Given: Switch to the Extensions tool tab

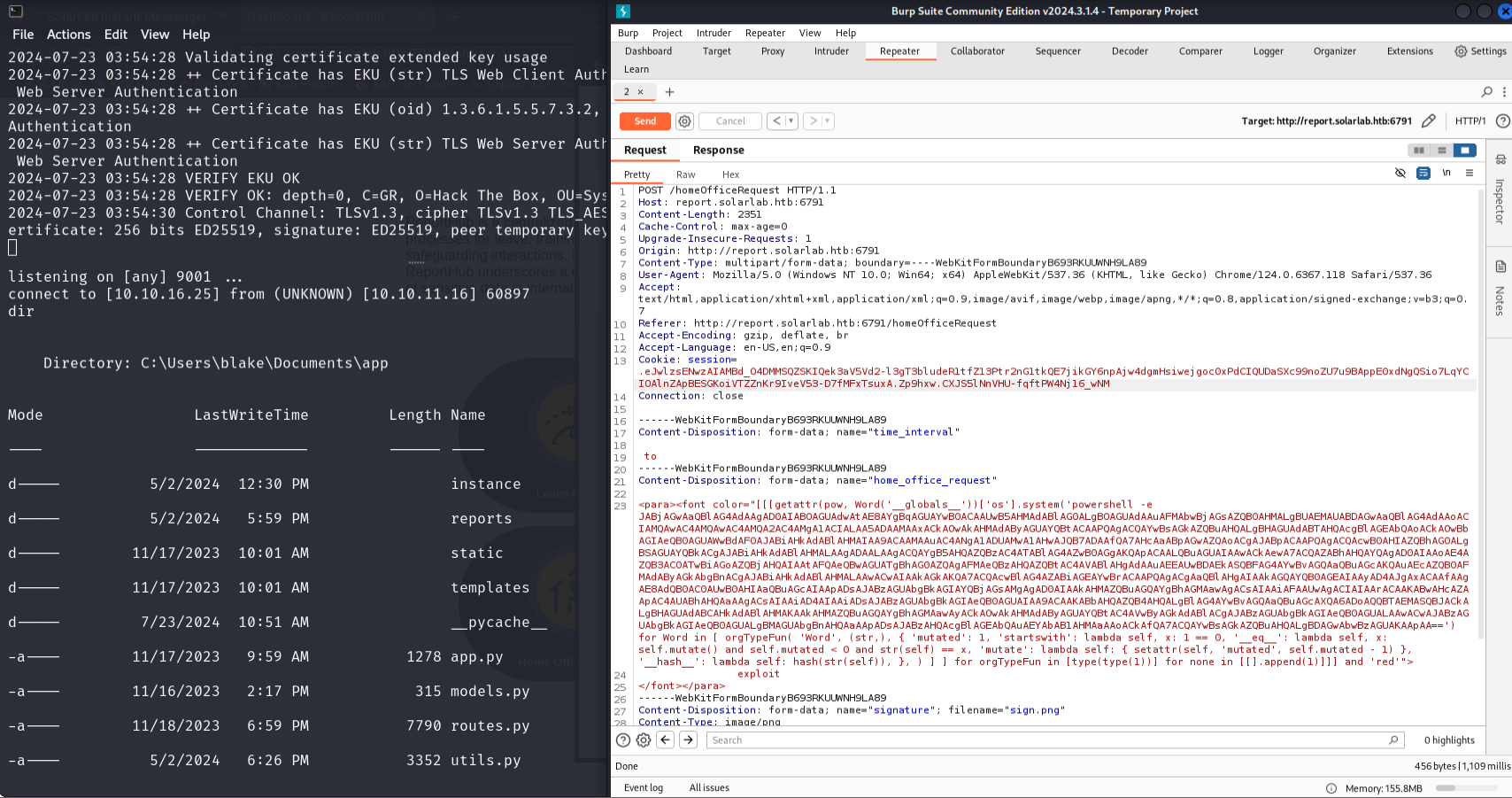Looking at the screenshot, I should click(x=1409, y=51).
